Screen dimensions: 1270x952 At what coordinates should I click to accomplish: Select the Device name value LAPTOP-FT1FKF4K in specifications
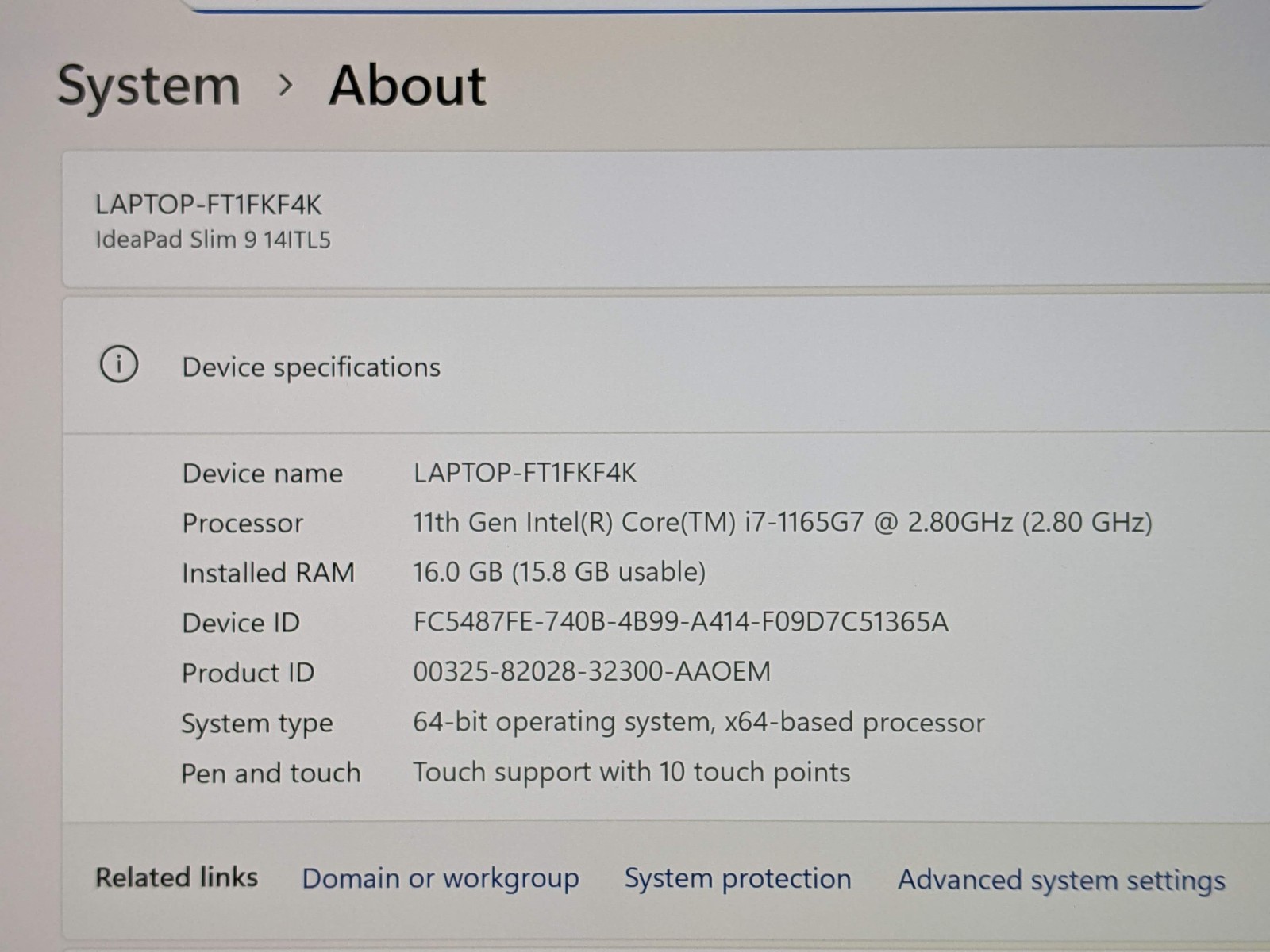[x=525, y=473]
